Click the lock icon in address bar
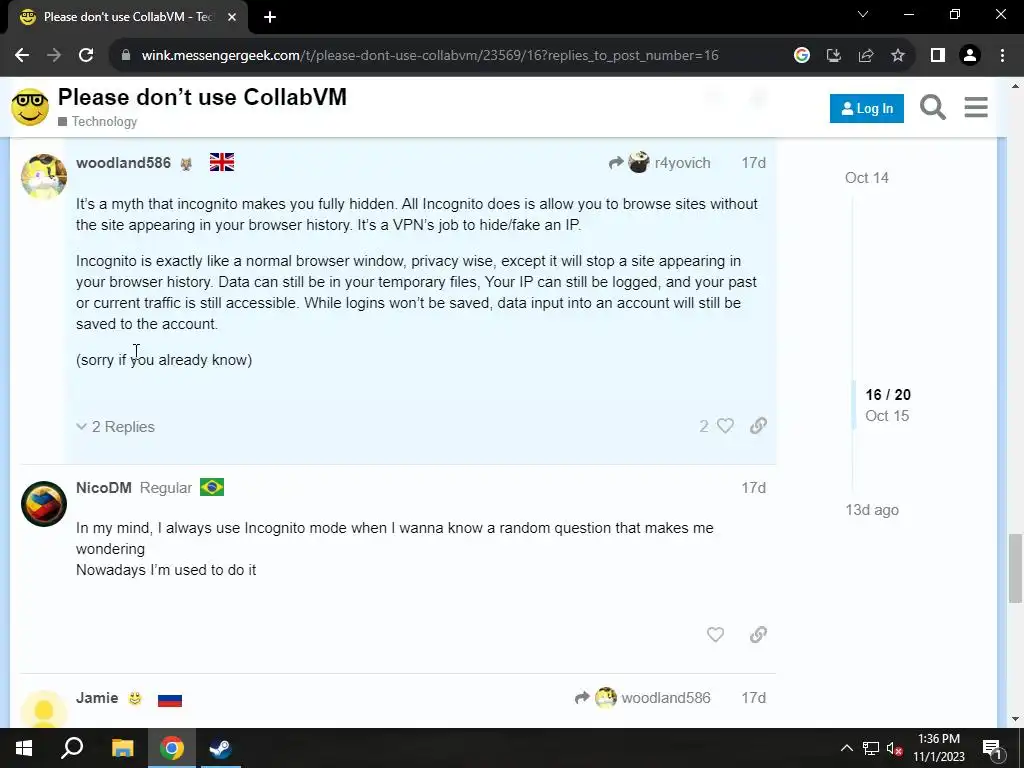This screenshot has width=1024, height=768. point(126,56)
